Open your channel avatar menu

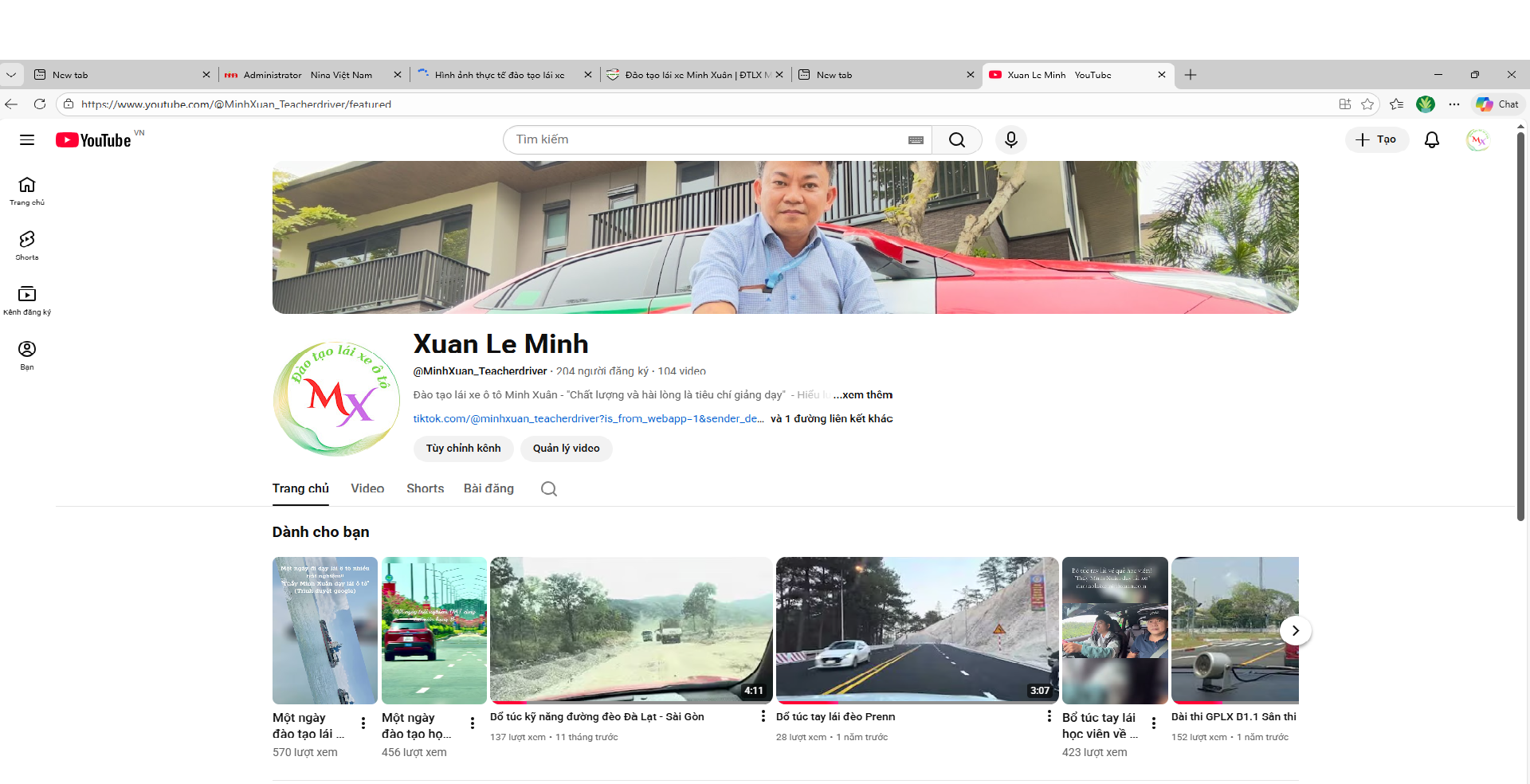(x=1478, y=139)
